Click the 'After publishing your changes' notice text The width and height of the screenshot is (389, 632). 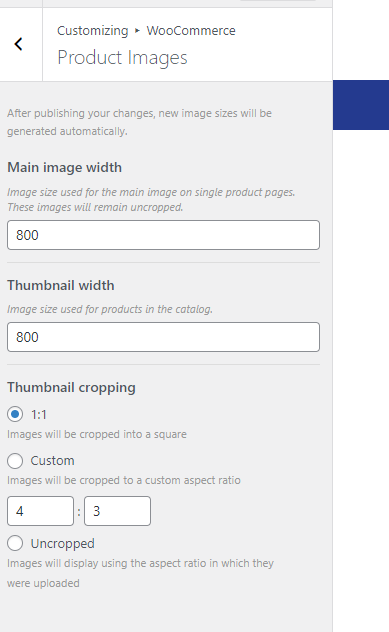click(139, 122)
